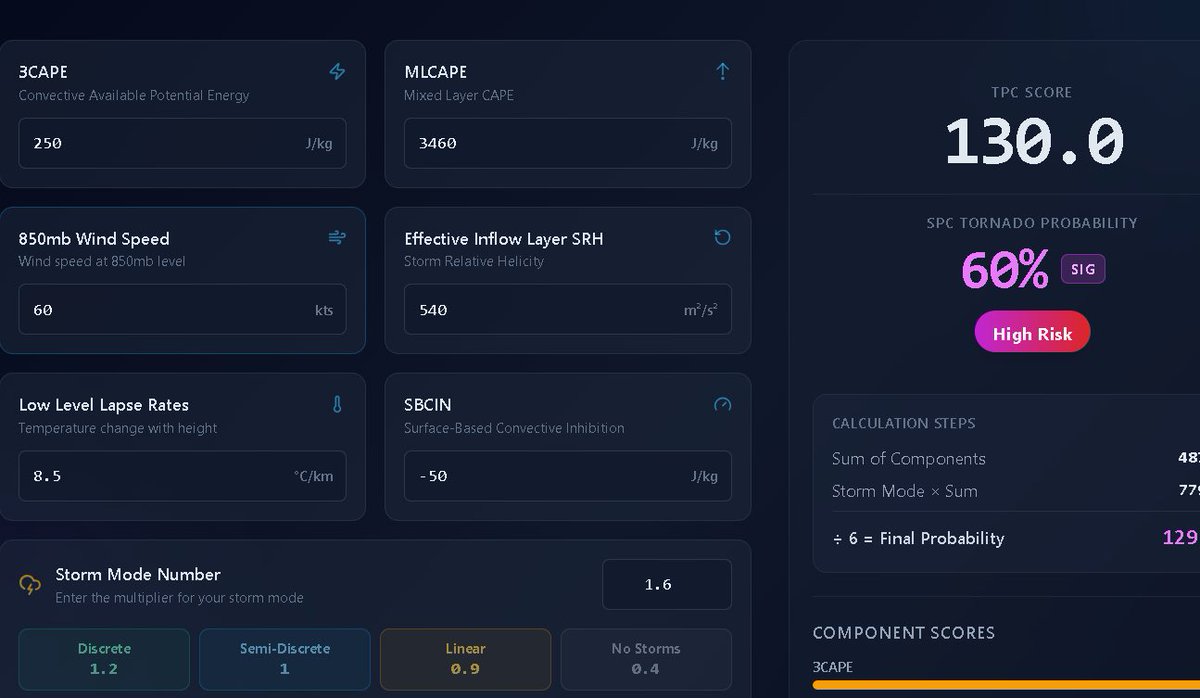Click the Storm Mode Number input showing 1.6

coord(666,584)
